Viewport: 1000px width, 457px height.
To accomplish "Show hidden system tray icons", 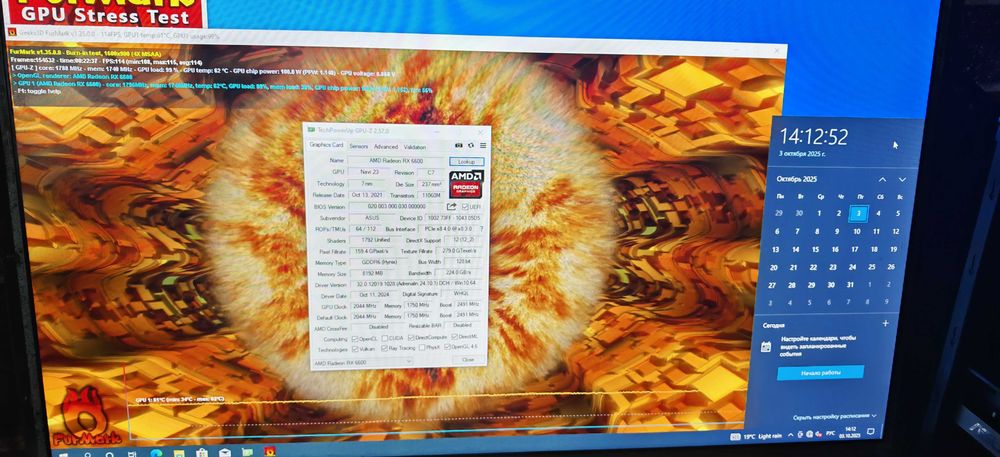I will [x=791, y=435].
